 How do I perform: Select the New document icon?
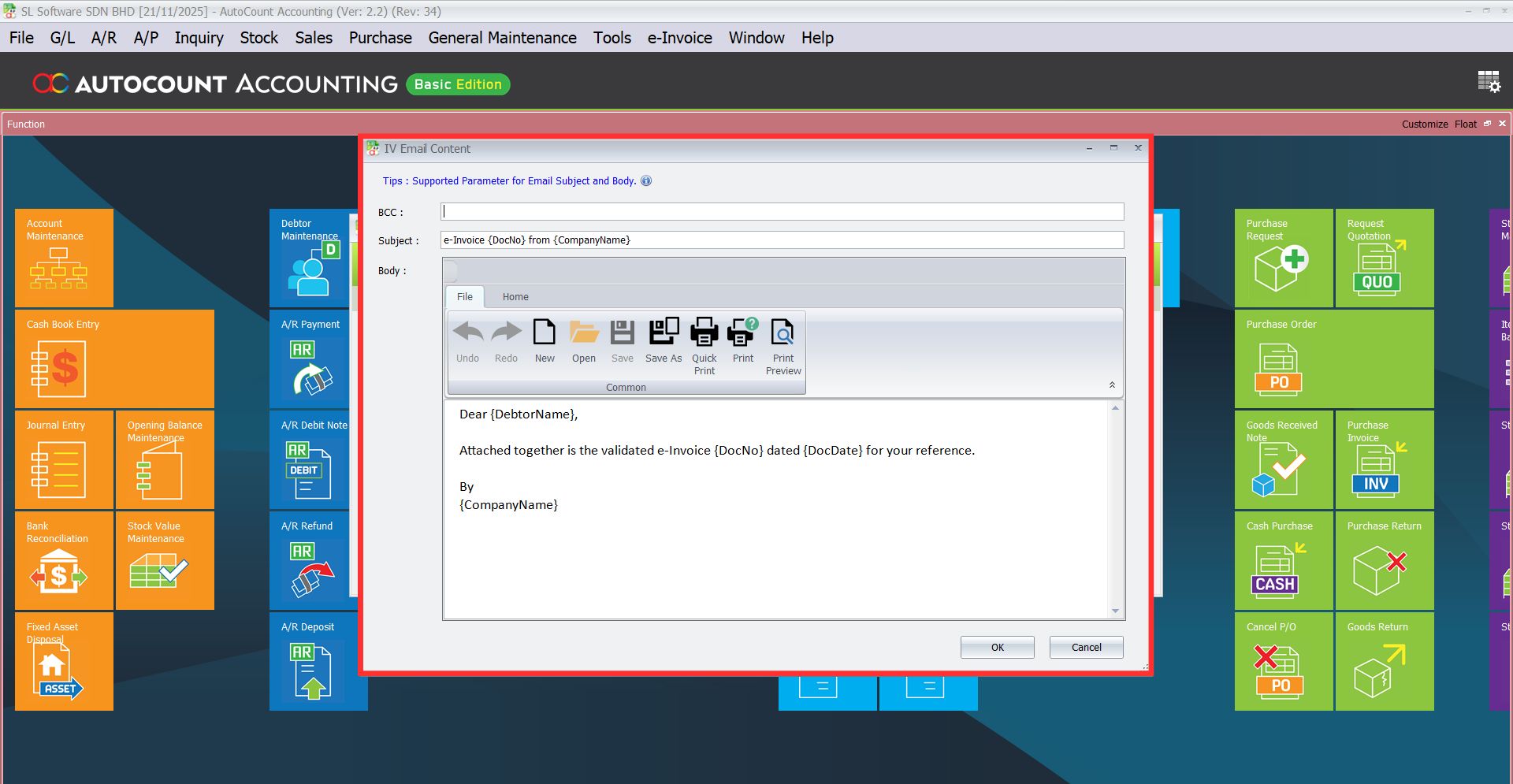545,339
